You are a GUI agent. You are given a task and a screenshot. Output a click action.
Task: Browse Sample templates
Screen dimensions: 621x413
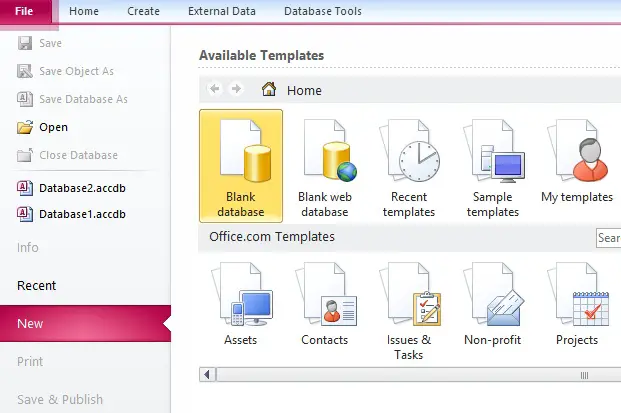pos(493,168)
